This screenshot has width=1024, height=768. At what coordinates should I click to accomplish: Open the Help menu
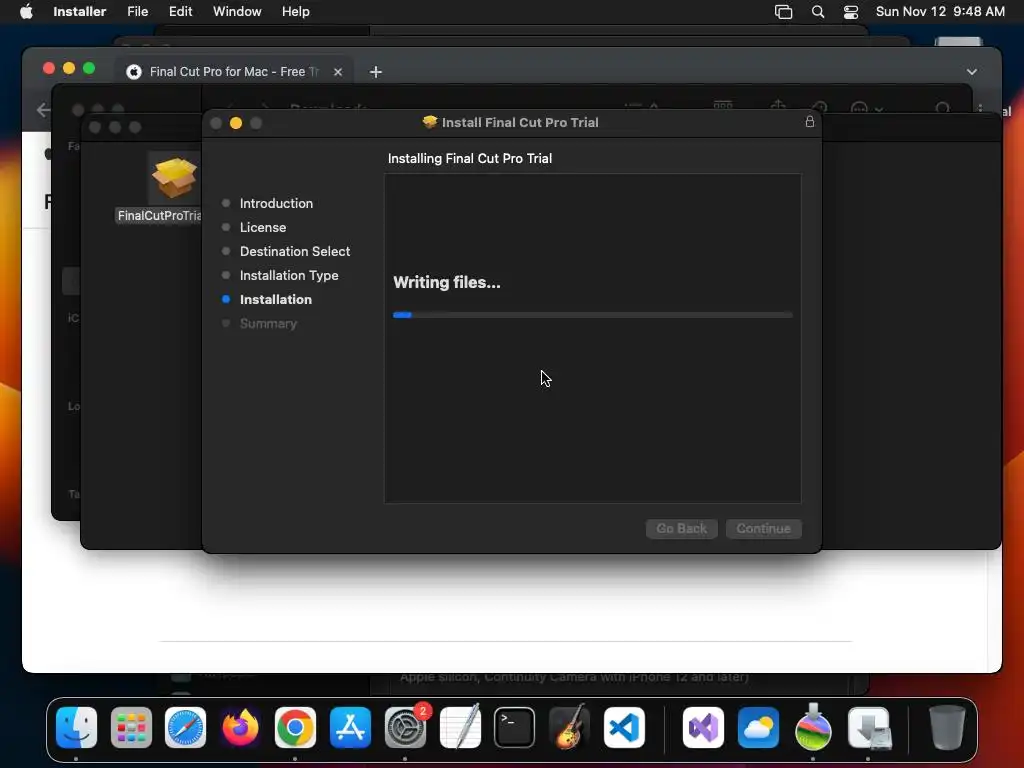[295, 12]
